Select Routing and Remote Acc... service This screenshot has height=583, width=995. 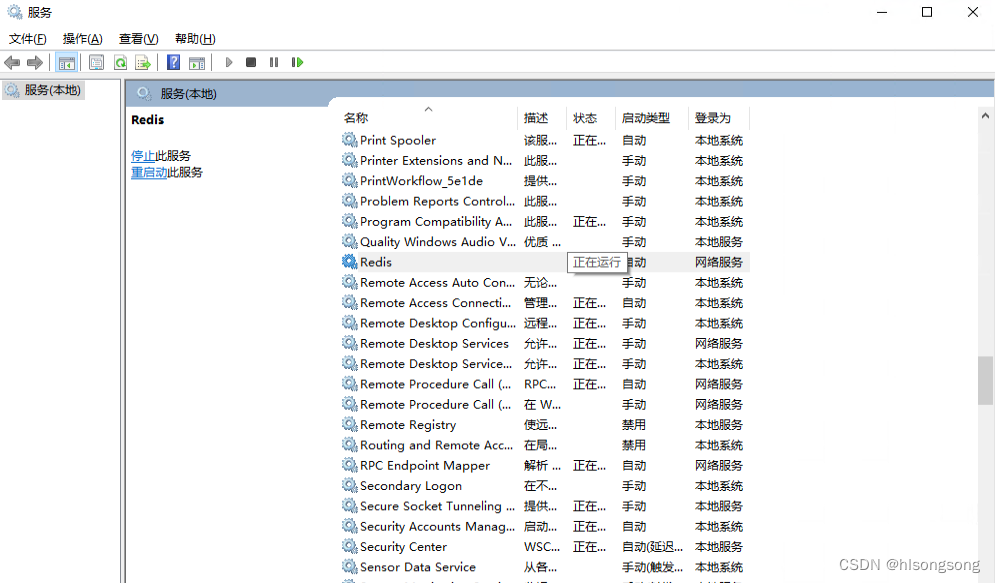pyautogui.click(x=437, y=445)
